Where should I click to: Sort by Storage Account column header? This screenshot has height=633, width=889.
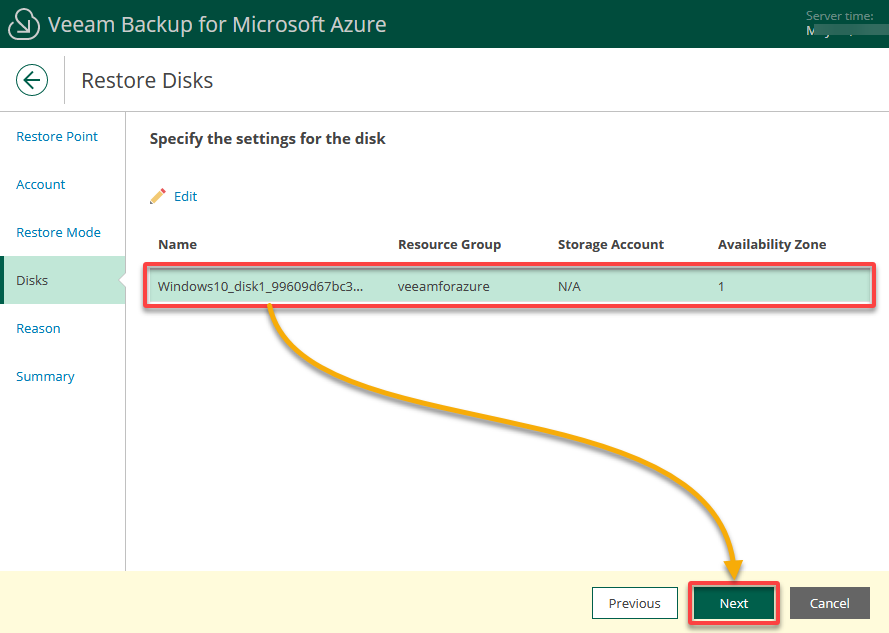point(611,244)
